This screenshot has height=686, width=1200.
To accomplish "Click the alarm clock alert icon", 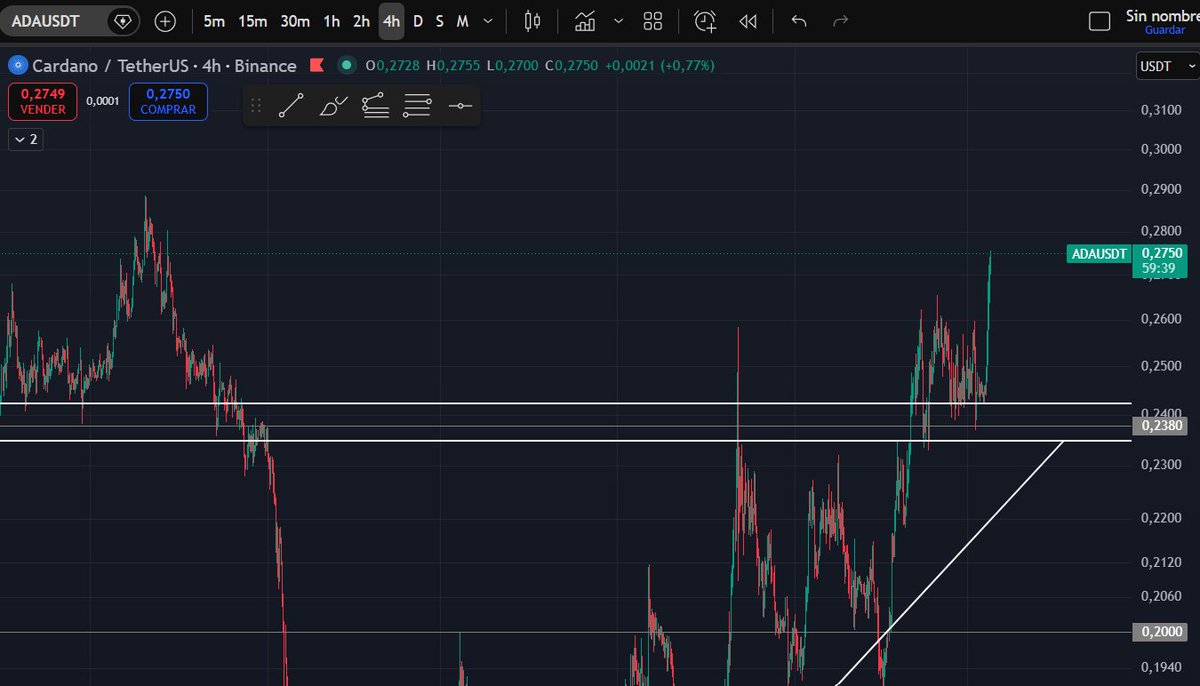I will tap(705, 20).
